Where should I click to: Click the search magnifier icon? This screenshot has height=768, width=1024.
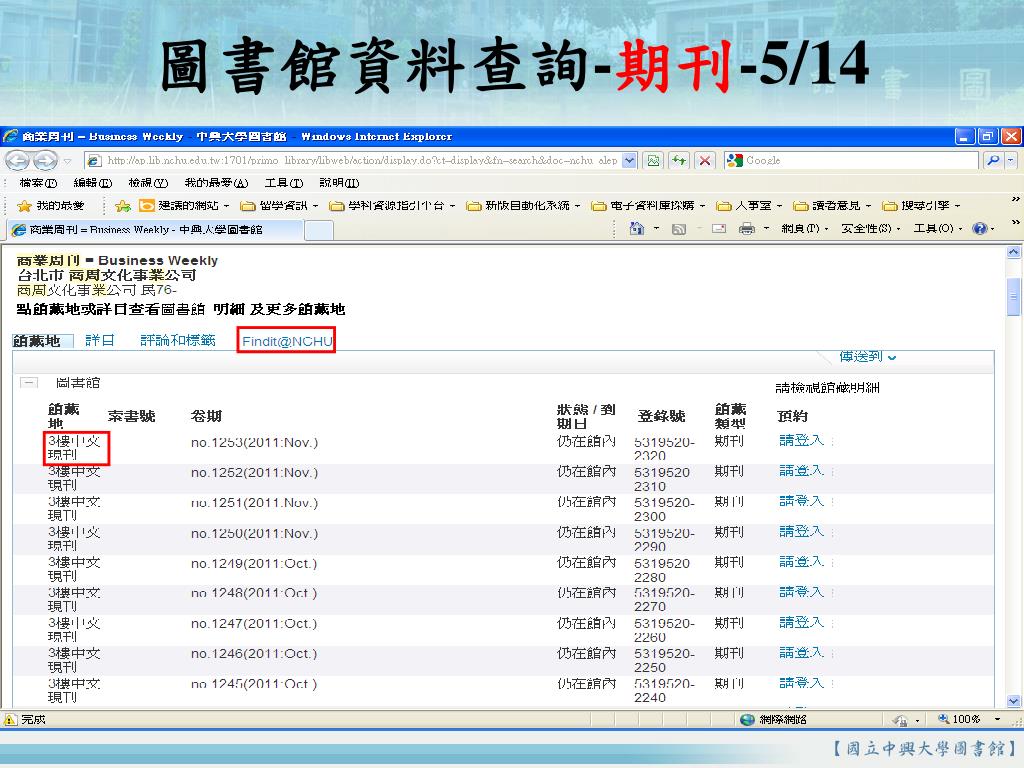(x=993, y=160)
